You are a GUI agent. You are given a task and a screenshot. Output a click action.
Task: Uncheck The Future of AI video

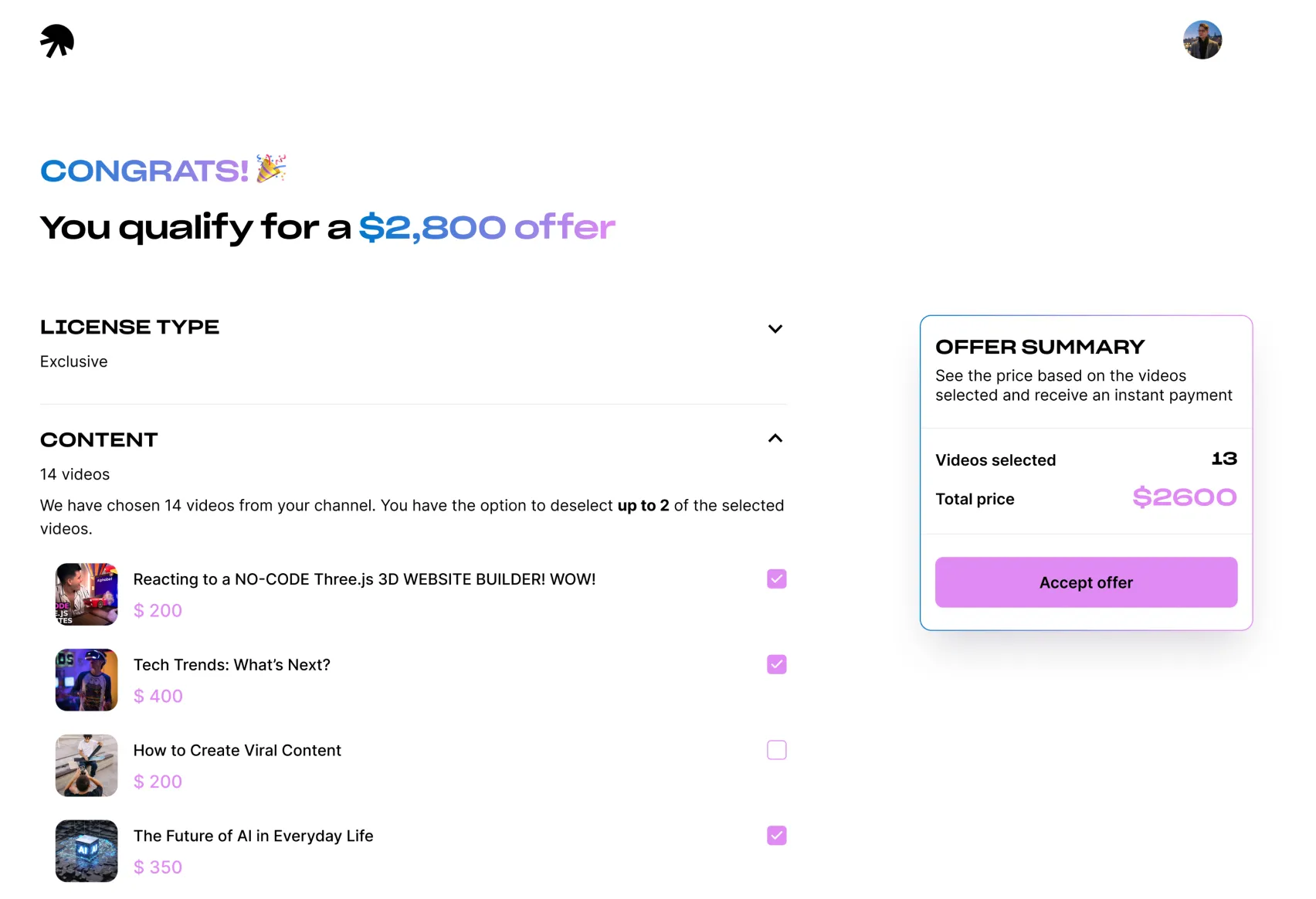[x=776, y=836]
